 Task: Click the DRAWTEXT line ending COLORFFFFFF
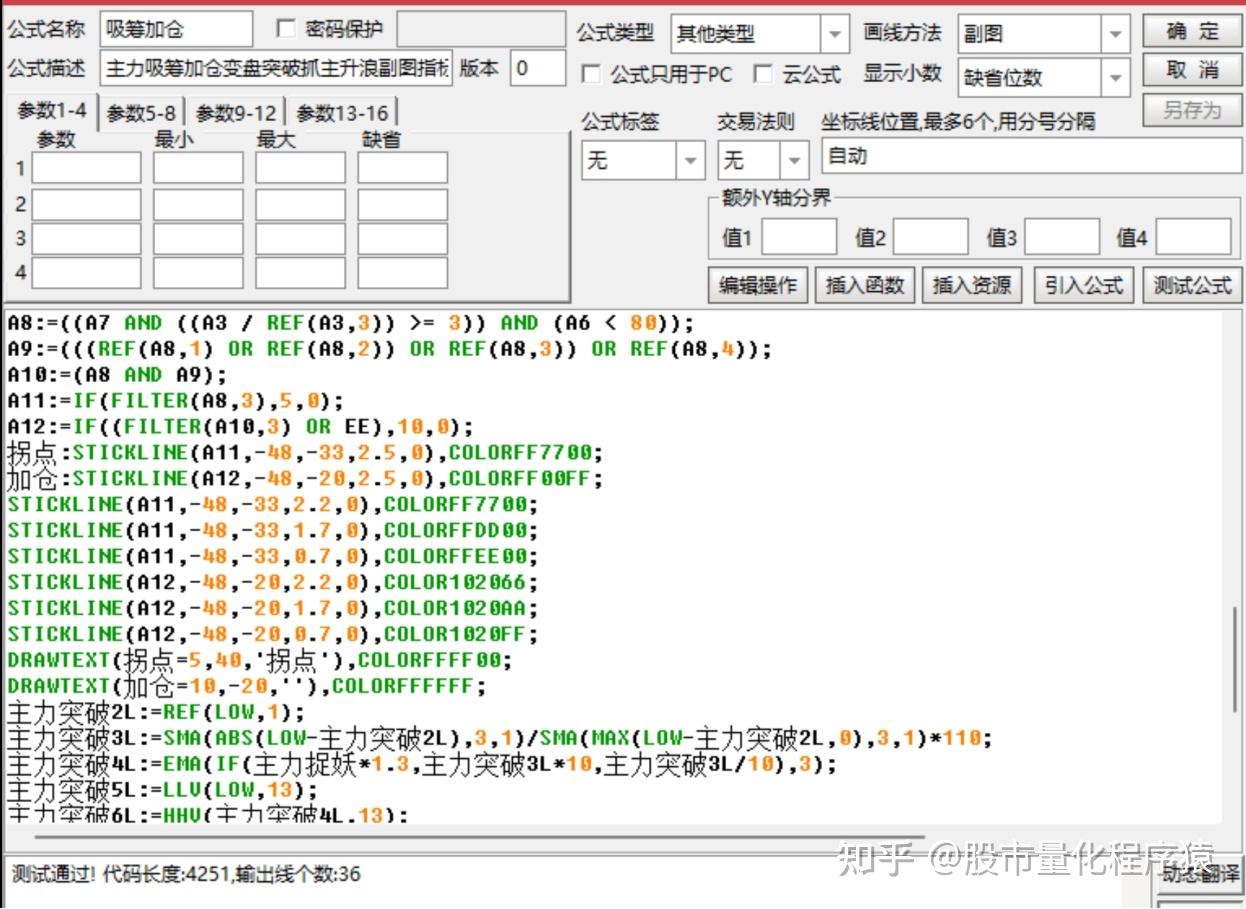pyautogui.click(x=247, y=686)
